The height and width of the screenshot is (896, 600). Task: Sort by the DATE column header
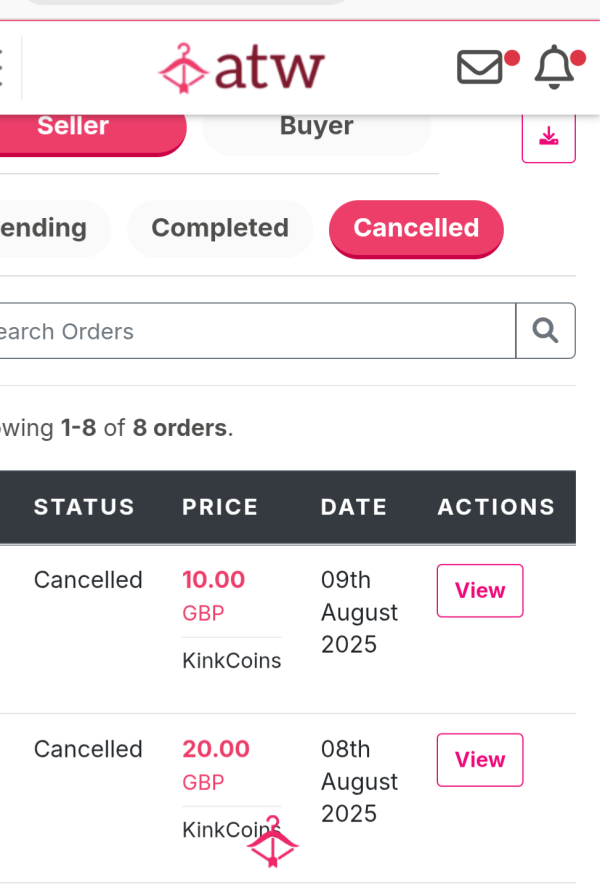point(354,507)
